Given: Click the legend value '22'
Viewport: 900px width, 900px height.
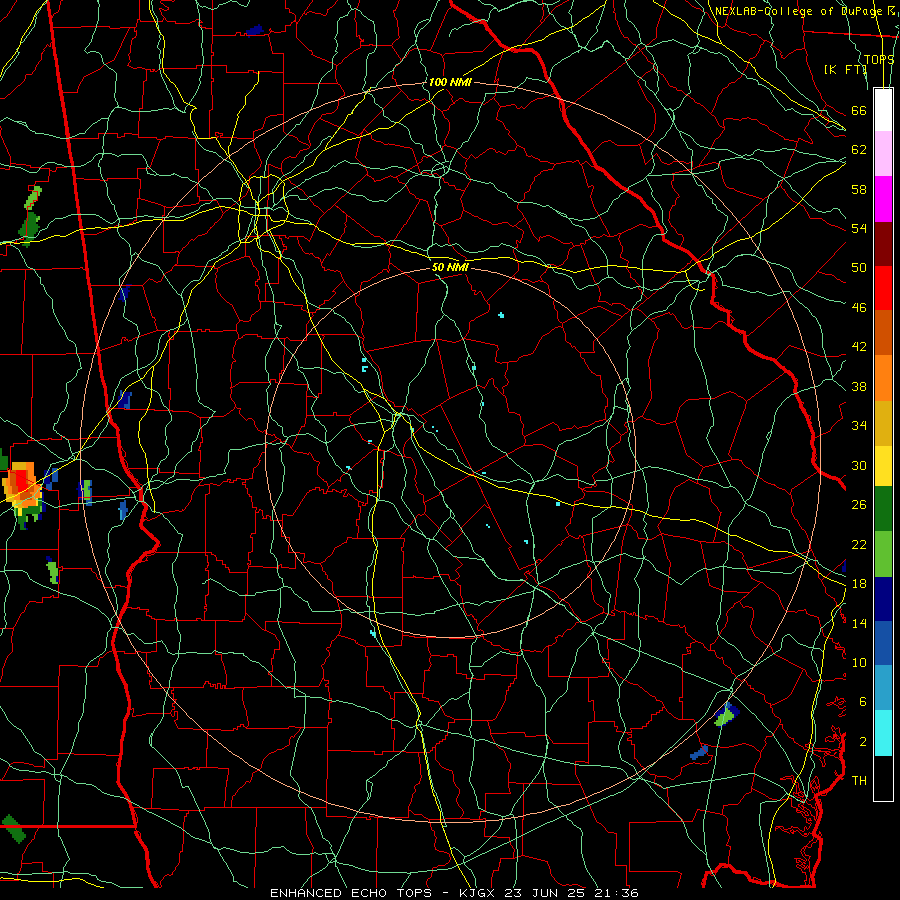Looking at the screenshot, I should (859, 544).
